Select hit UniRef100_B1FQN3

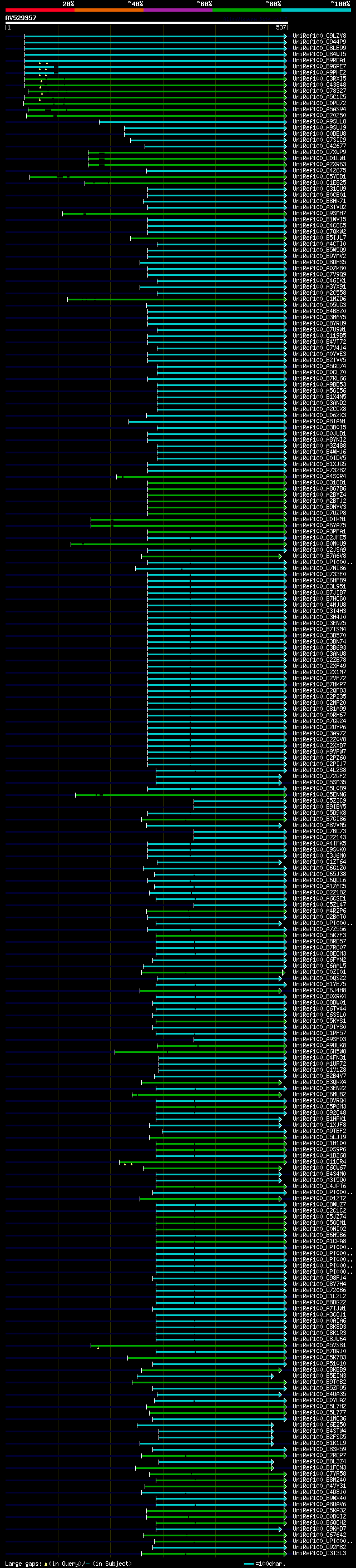click(319, 1467)
